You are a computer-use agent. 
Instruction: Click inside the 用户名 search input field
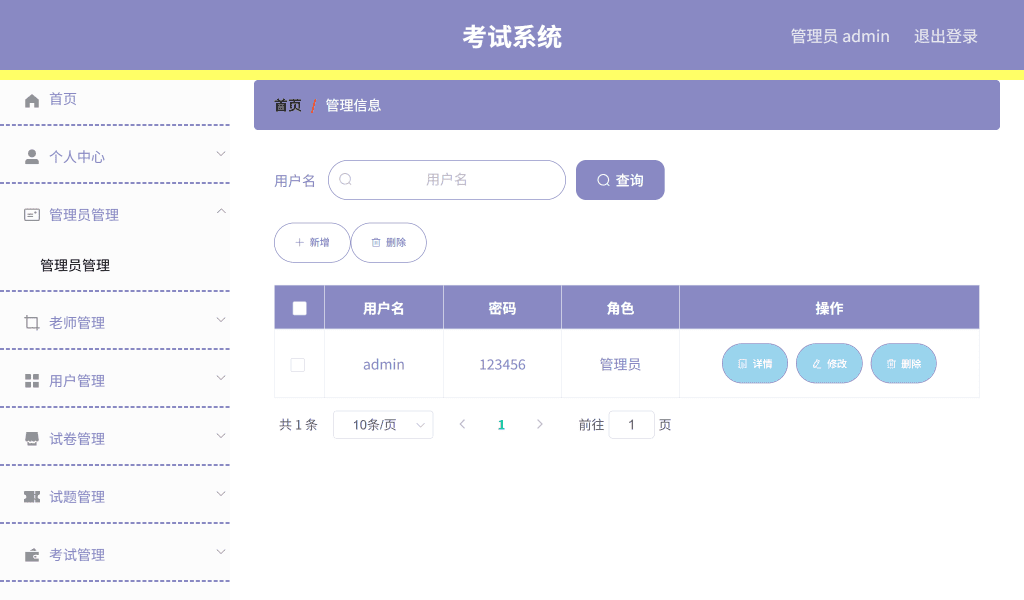pos(447,180)
